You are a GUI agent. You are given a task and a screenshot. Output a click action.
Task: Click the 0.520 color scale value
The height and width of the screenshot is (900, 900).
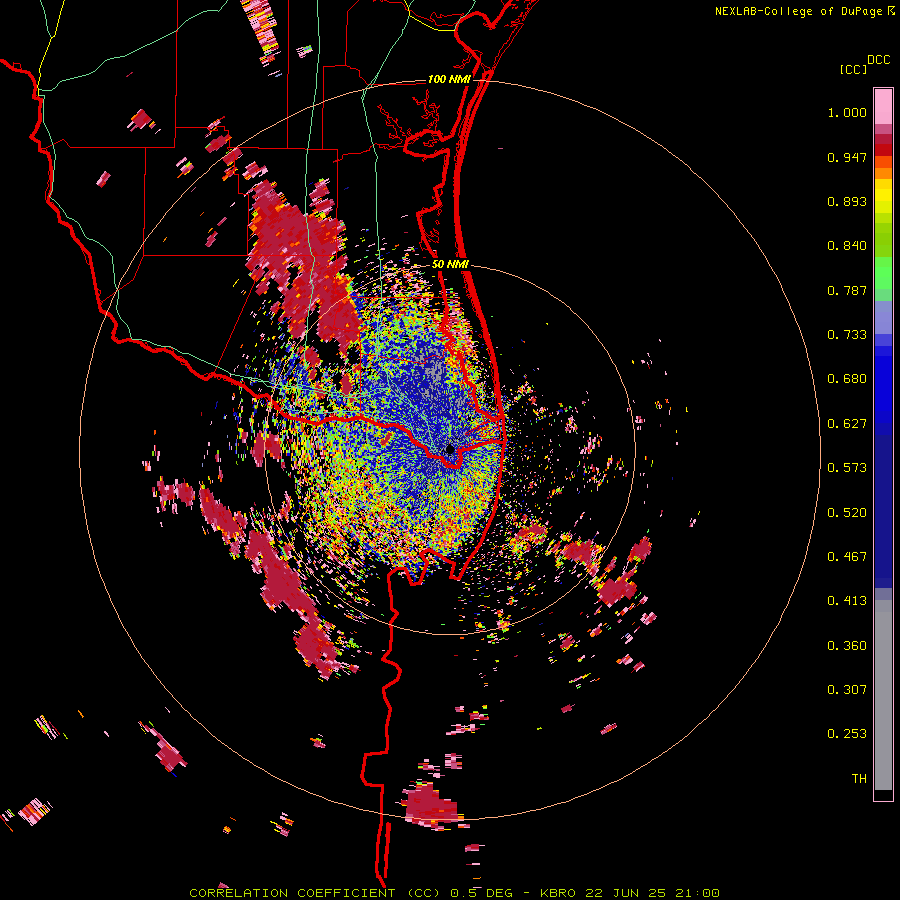[x=847, y=513]
